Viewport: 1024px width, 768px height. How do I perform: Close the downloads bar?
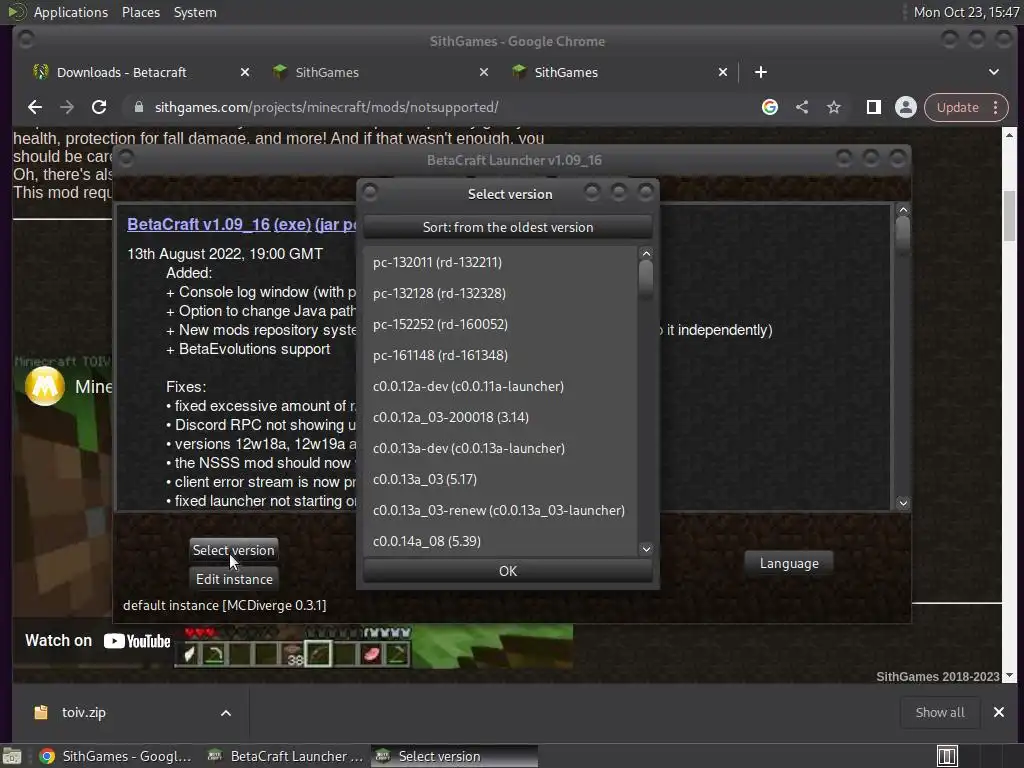(999, 712)
